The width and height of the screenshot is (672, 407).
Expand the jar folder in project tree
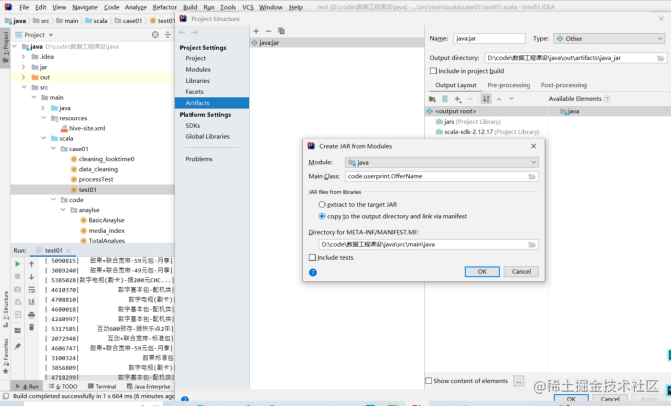pos(24,67)
